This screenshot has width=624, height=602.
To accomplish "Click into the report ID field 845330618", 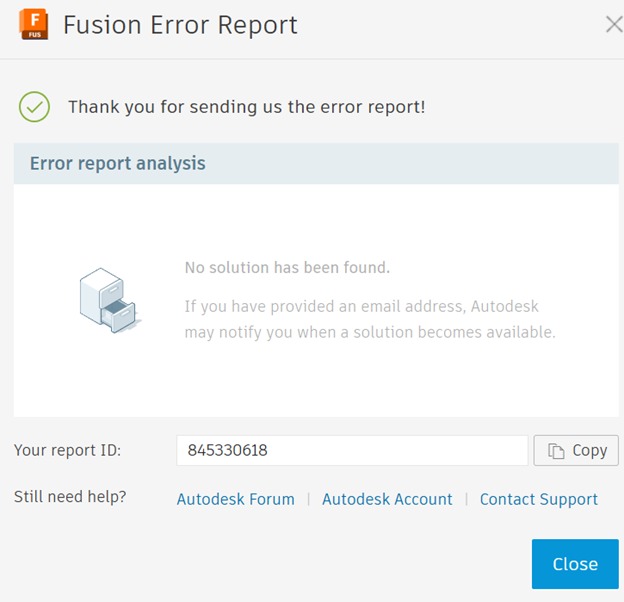I will point(351,450).
